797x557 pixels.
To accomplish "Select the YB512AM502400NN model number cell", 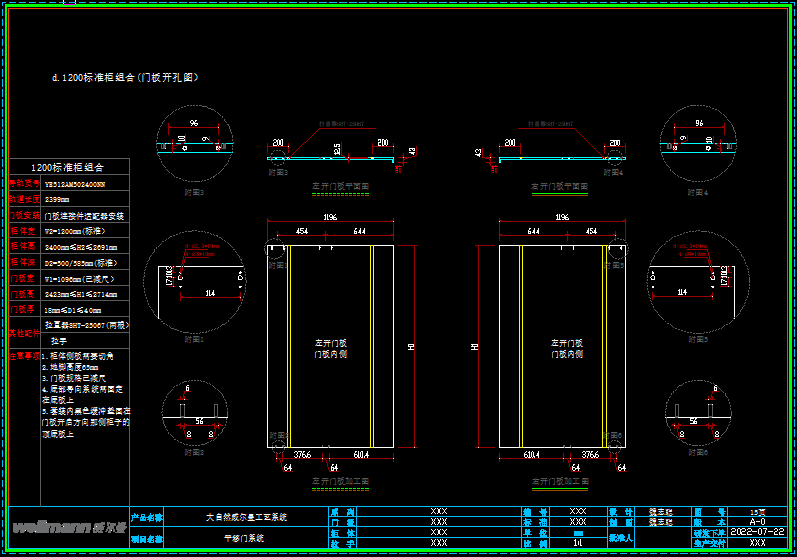I will [x=86, y=184].
